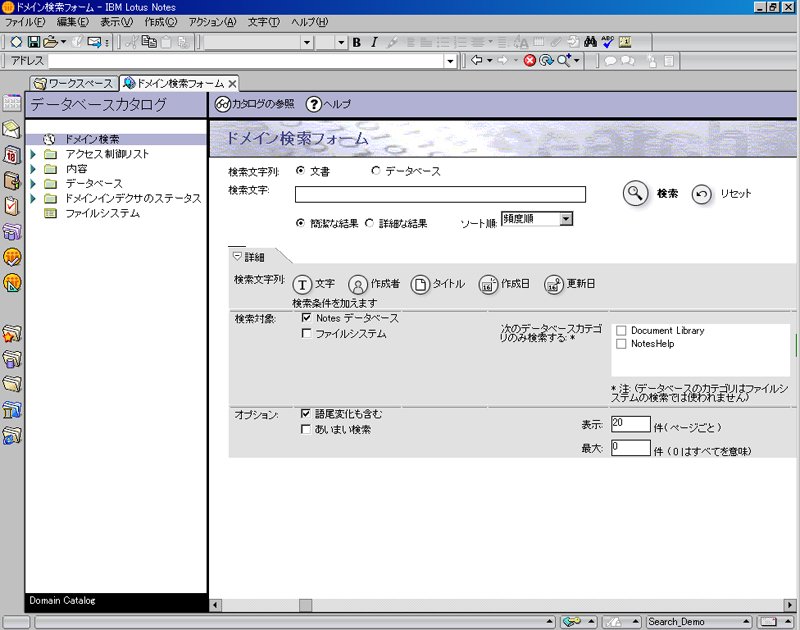Open the ソート順 sort order dropdown
The image size is (800, 630).
[566, 219]
